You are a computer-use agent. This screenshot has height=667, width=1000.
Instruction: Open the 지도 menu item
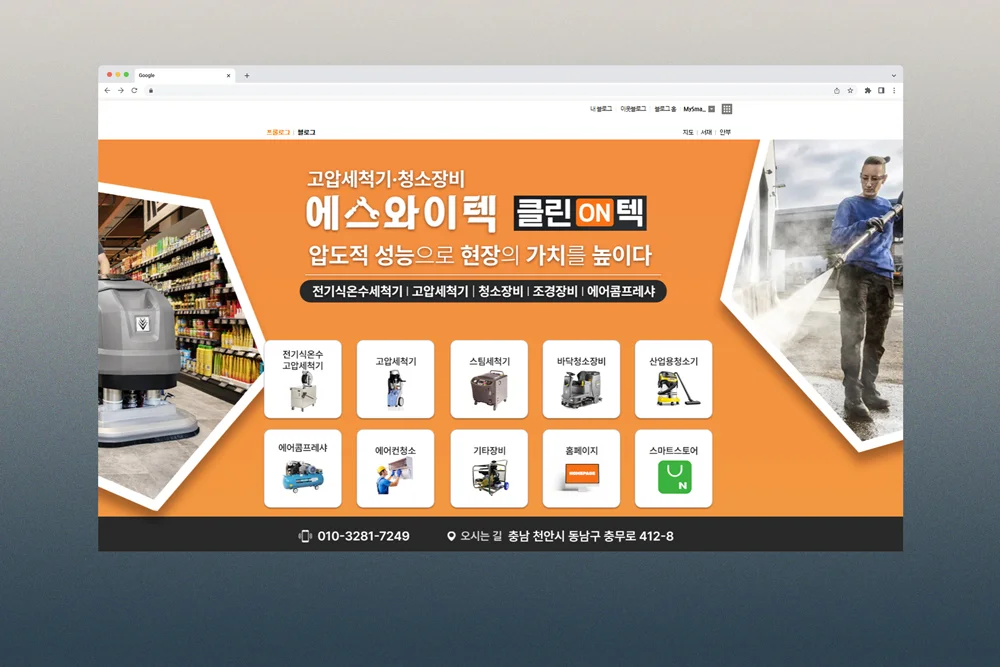(x=688, y=132)
